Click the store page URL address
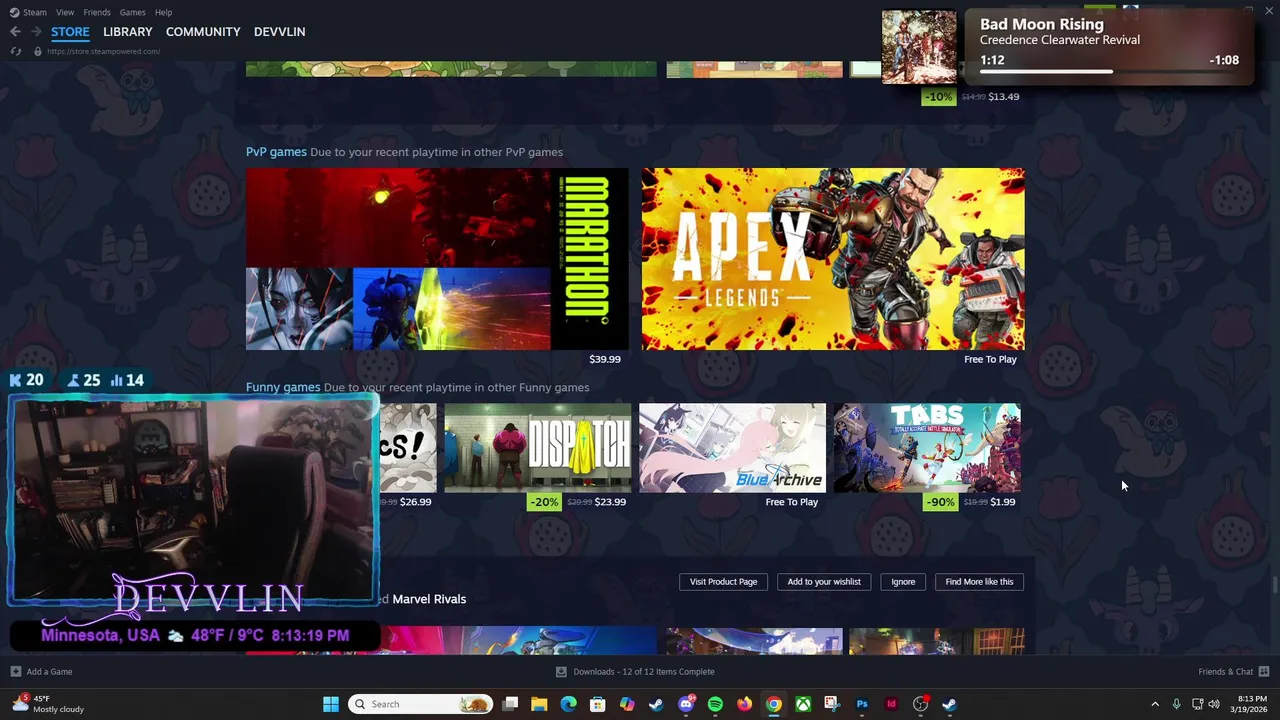Viewport: 1280px width, 720px height. click(103, 51)
